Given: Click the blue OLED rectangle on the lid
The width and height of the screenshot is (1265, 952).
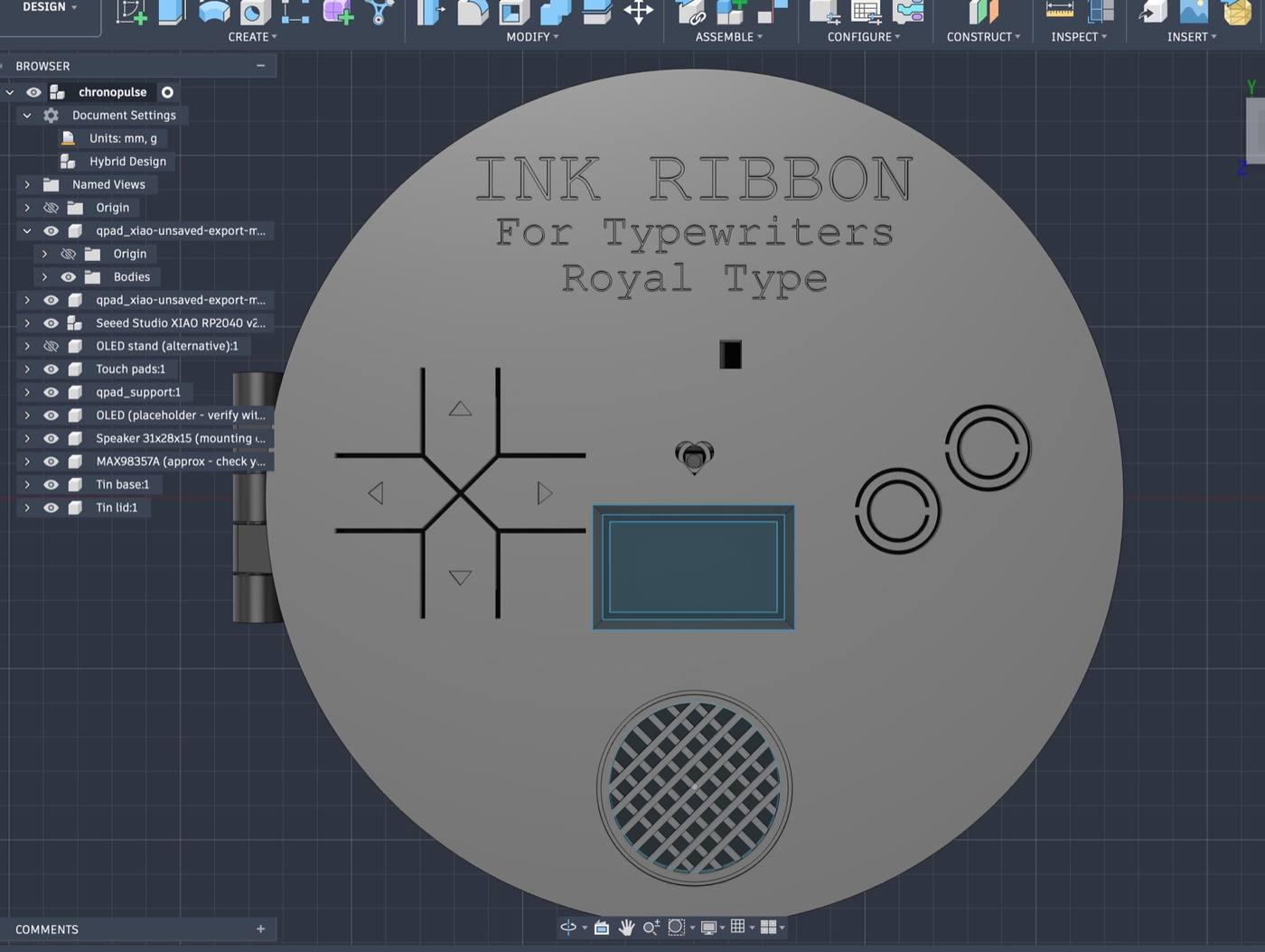Looking at the screenshot, I should click(693, 566).
